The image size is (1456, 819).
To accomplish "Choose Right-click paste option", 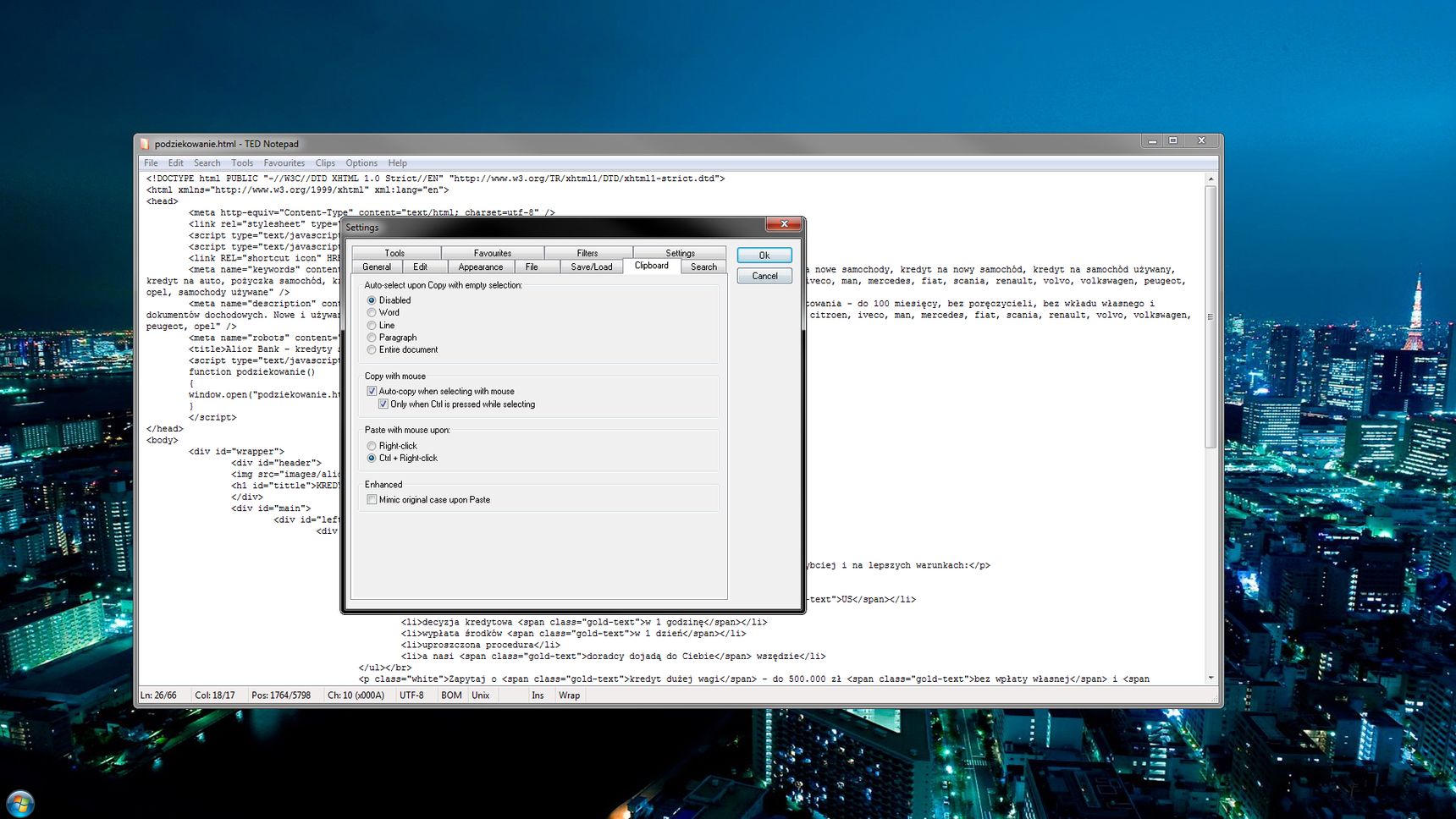I will tap(392, 446).
